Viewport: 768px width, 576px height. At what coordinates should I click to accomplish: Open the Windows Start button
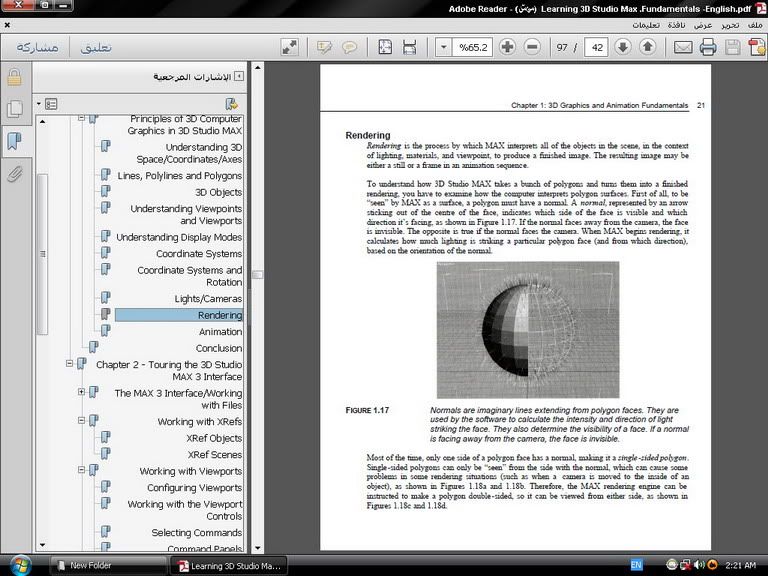(x=20, y=566)
